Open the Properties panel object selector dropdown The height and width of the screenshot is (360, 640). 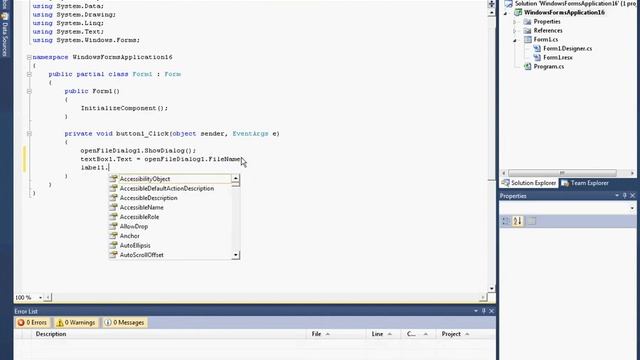(x=632, y=208)
